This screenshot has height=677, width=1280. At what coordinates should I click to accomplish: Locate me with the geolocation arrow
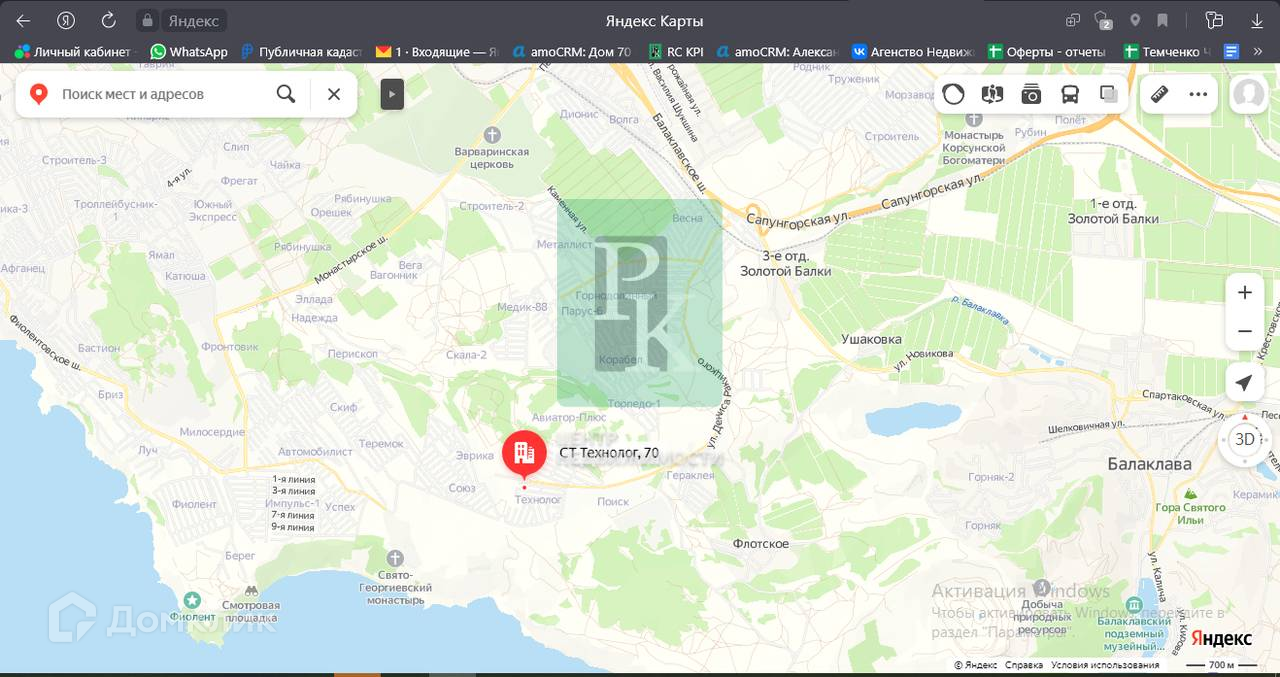pyautogui.click(x=1244, y=383)
